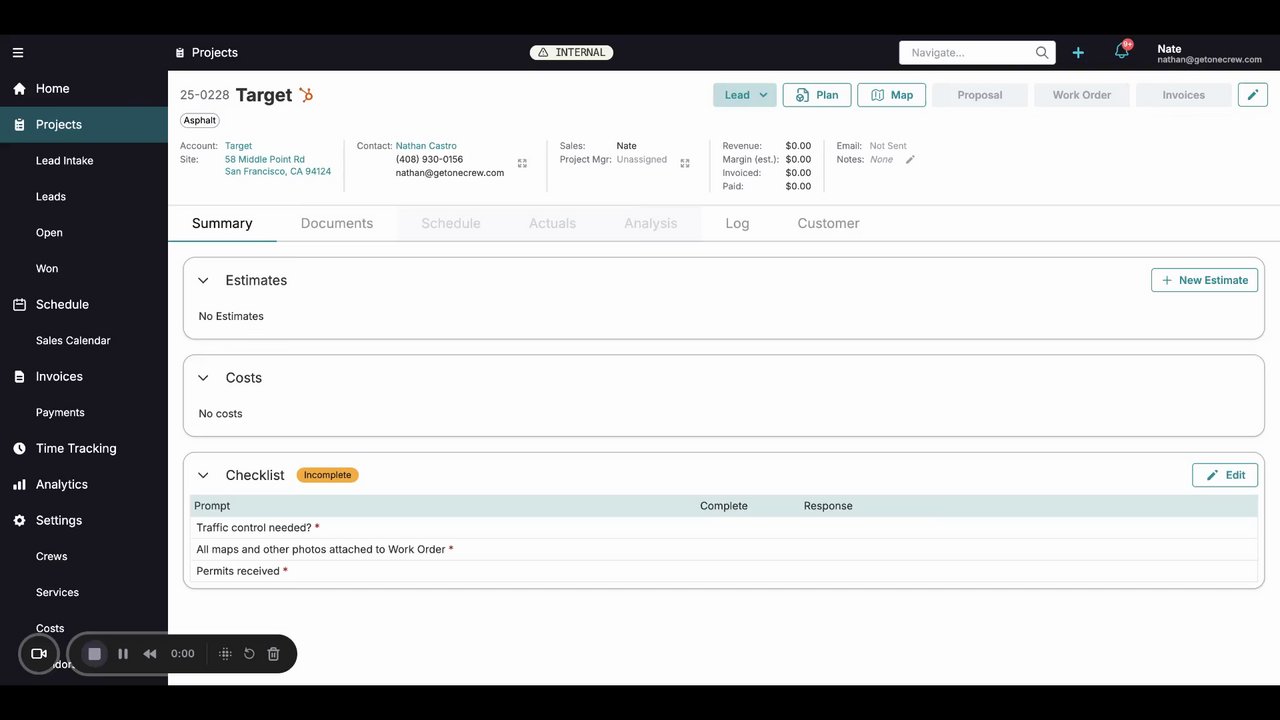Click the Proposal button
This screenshot has width=1280, height=720.
(980, 95)
